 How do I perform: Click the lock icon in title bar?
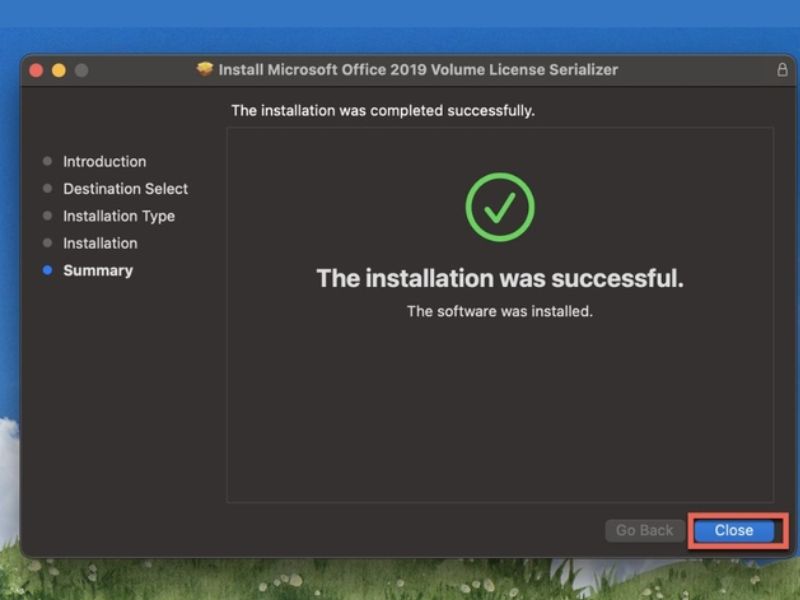point(782,69)
